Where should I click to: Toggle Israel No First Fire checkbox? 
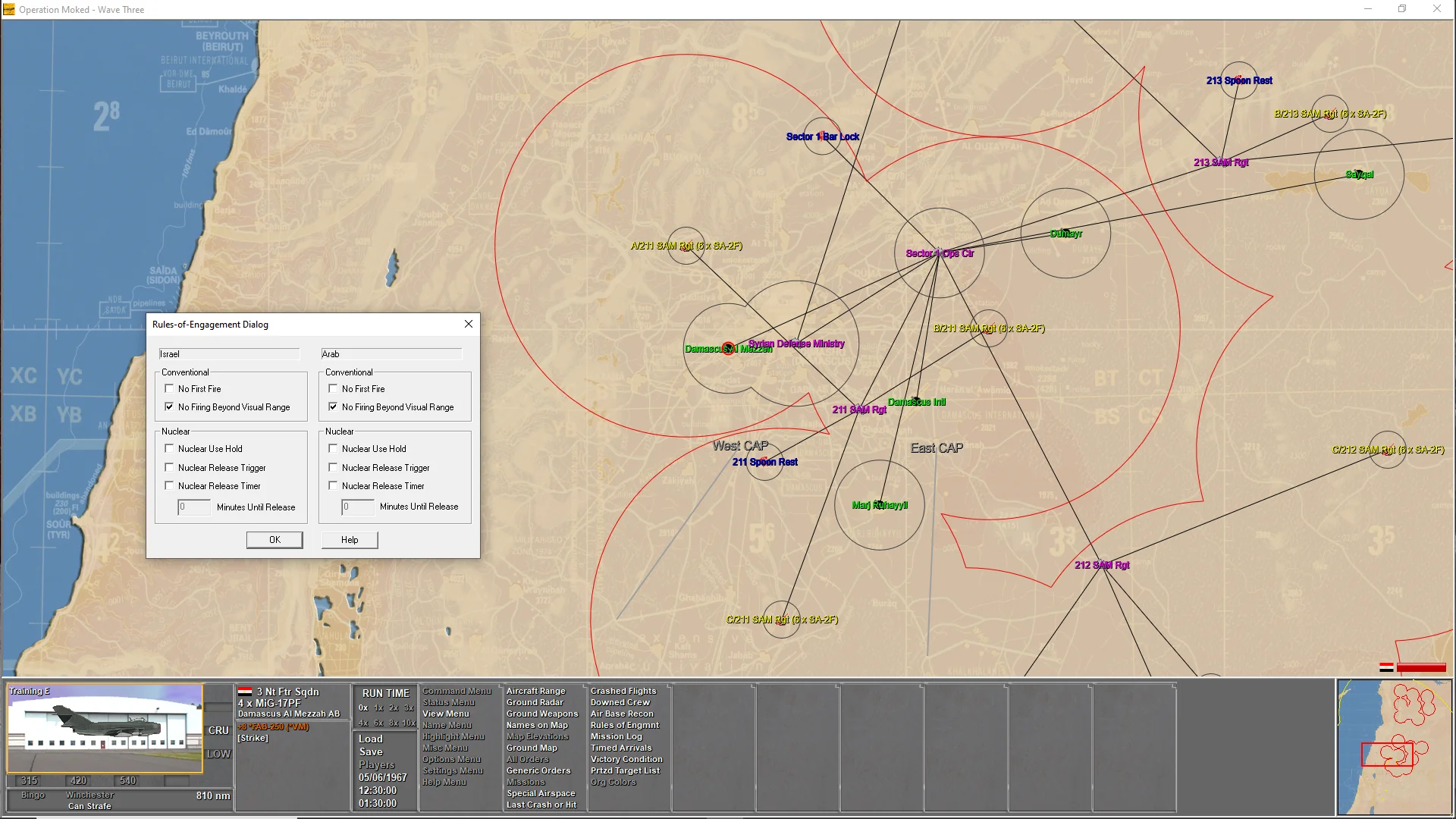(169, 388)
